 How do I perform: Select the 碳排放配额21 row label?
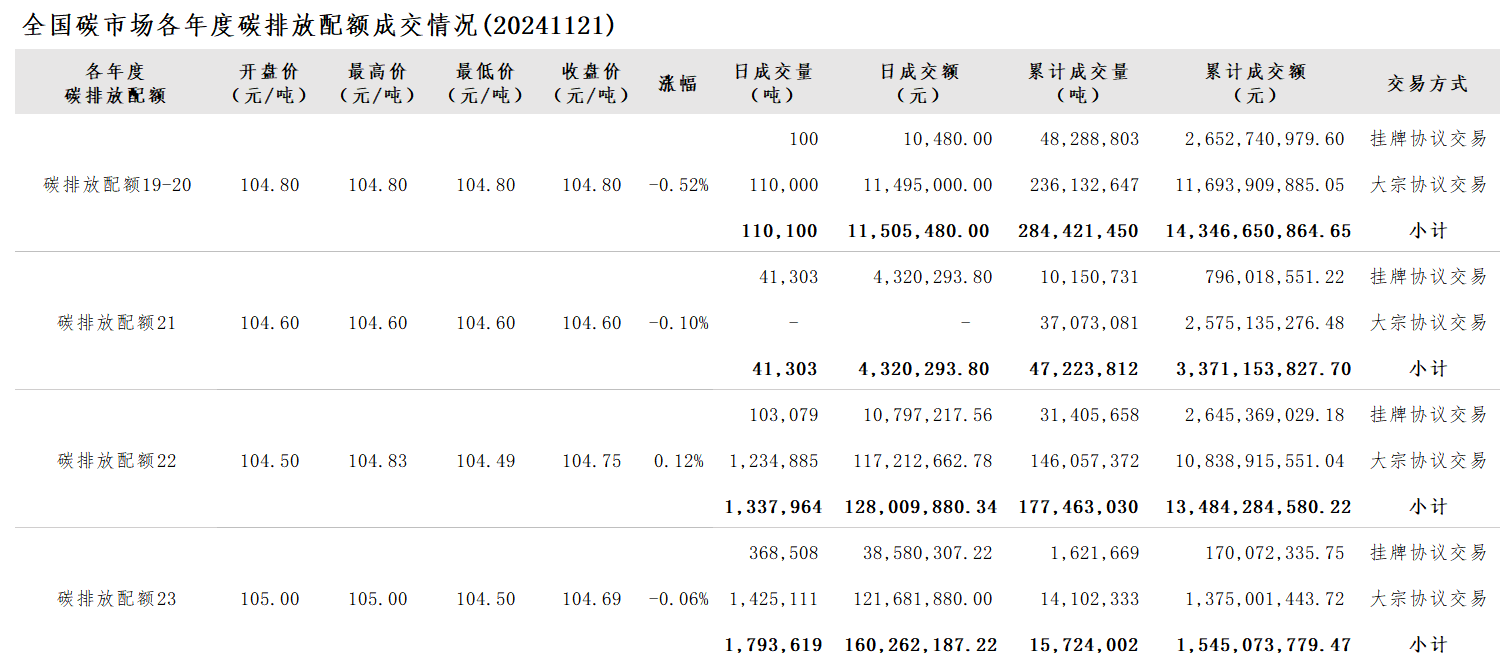pos(117,323)
